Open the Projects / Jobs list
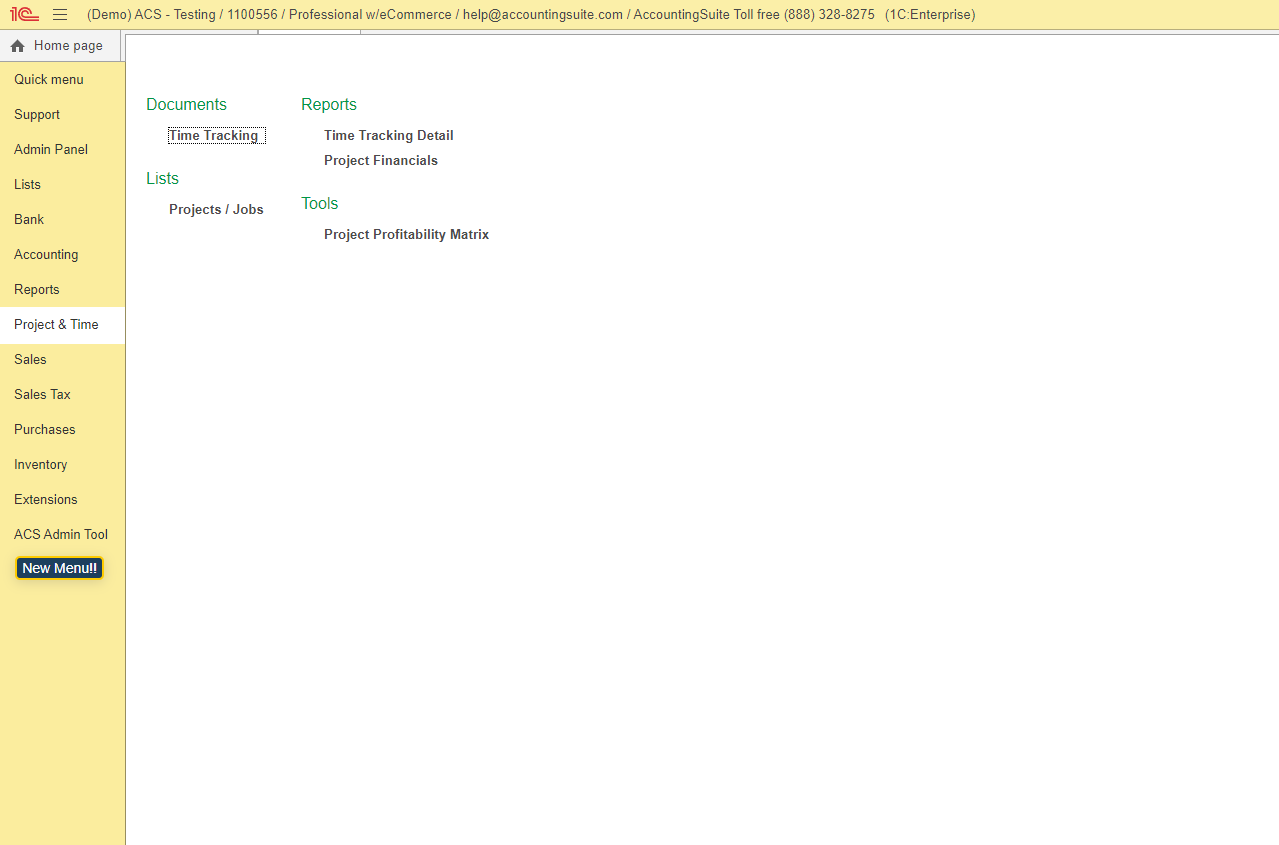This screenshot has height=845, width=1279. (216, 210)
